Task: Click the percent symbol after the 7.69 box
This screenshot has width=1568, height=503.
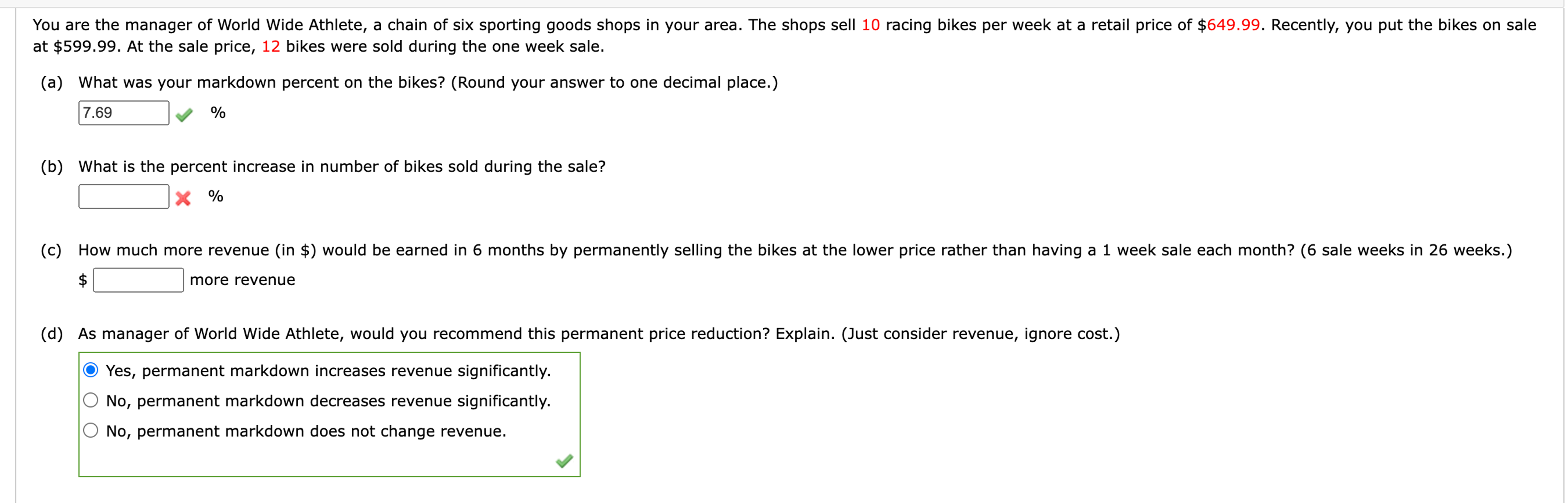Action: (217, 113)
